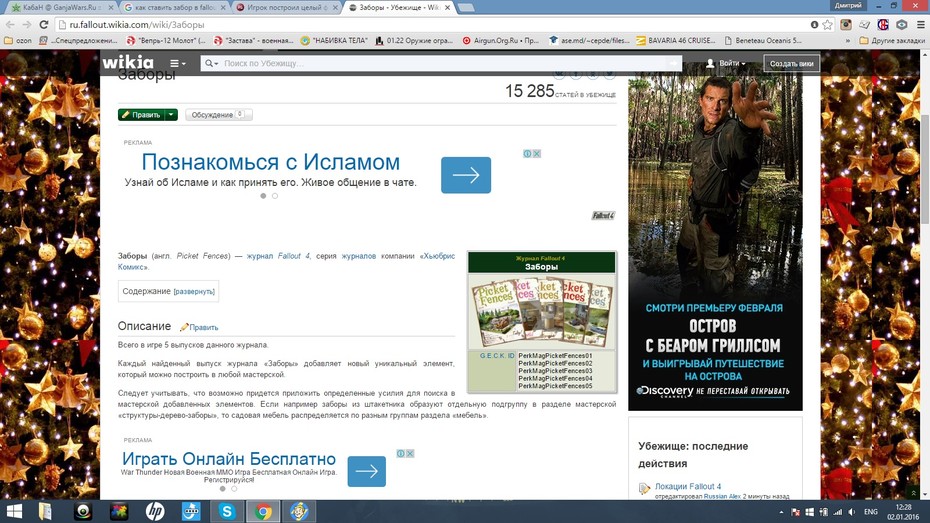Open the search scope dropdown magnifier
This screenshot has height=523, width=930.
point(211,63)
